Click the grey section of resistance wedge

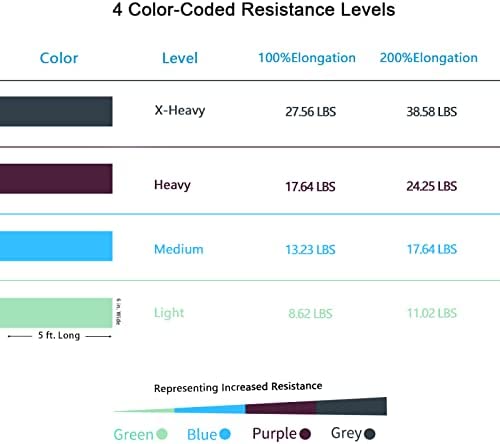click(352, 406)
